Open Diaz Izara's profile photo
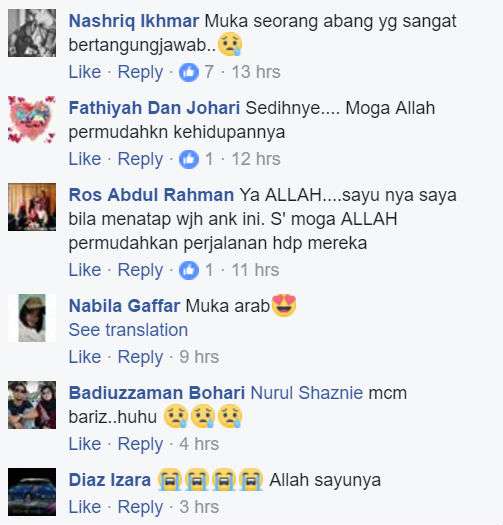Image resolution: width=503 pixels, height=525 pixels. [x=32, y=492]
